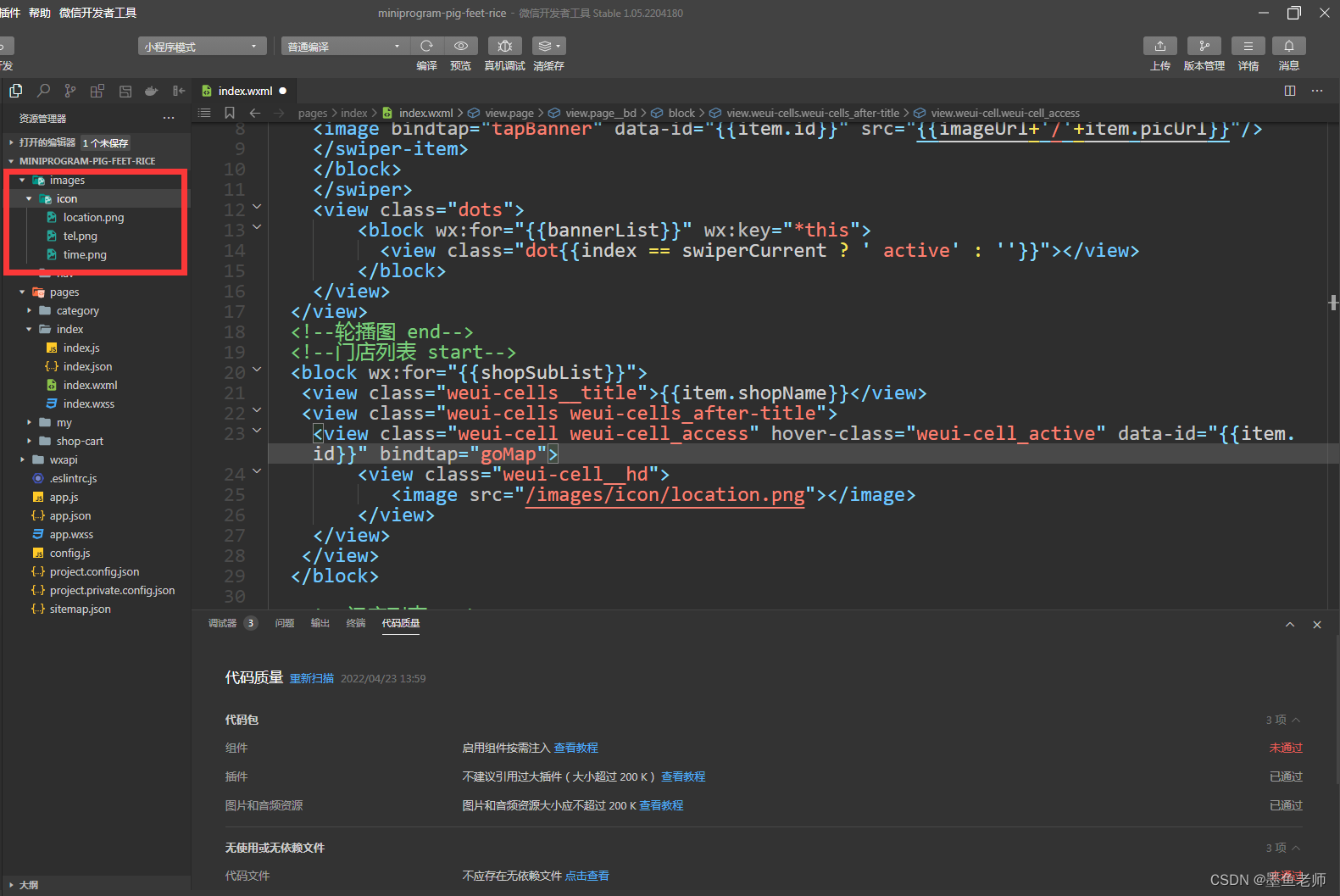Open the Help menu
This screenshot has width=1340, height=896.
click(x=40, y=13)
